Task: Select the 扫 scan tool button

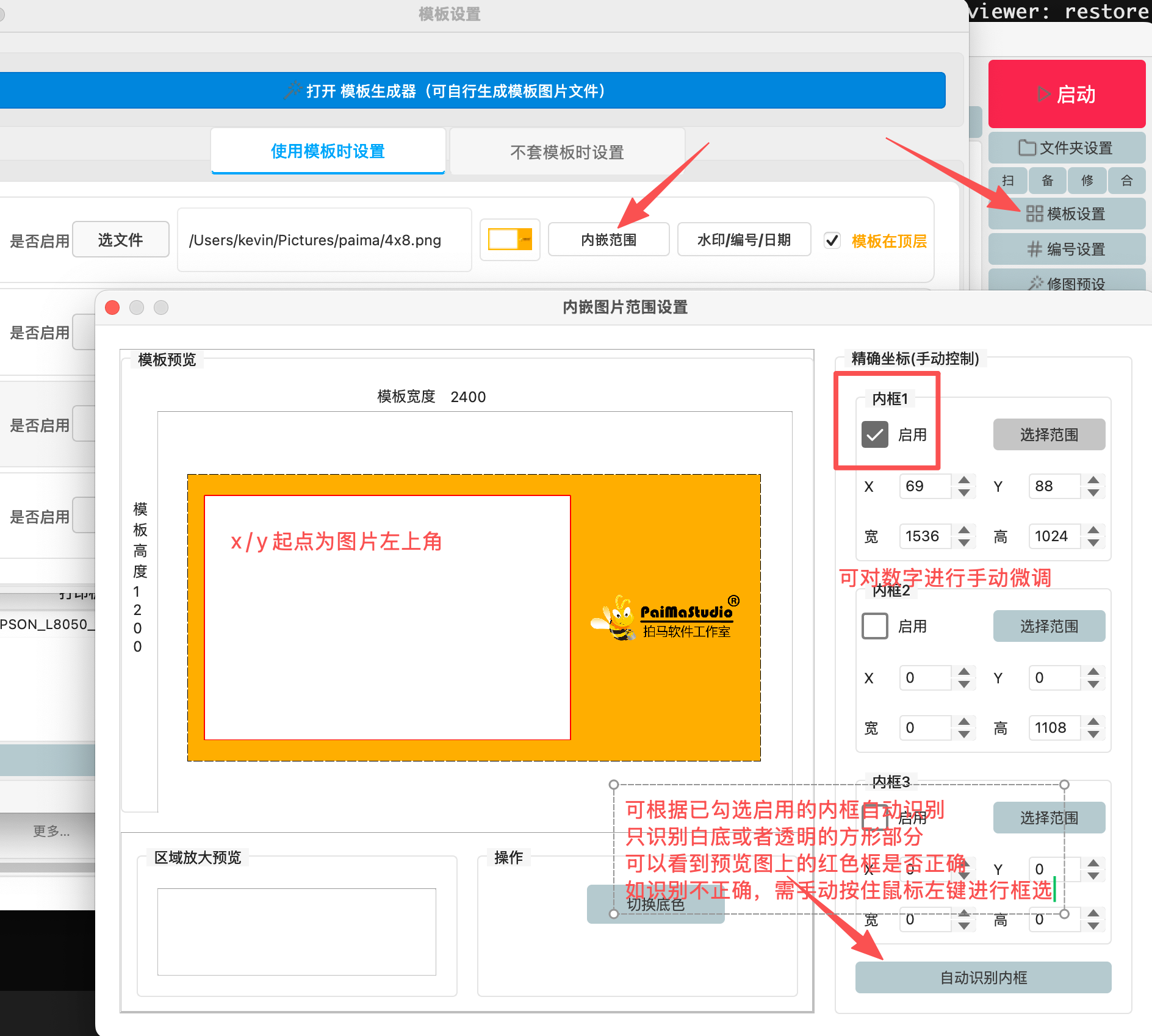Action: (x=1008, y=181)
